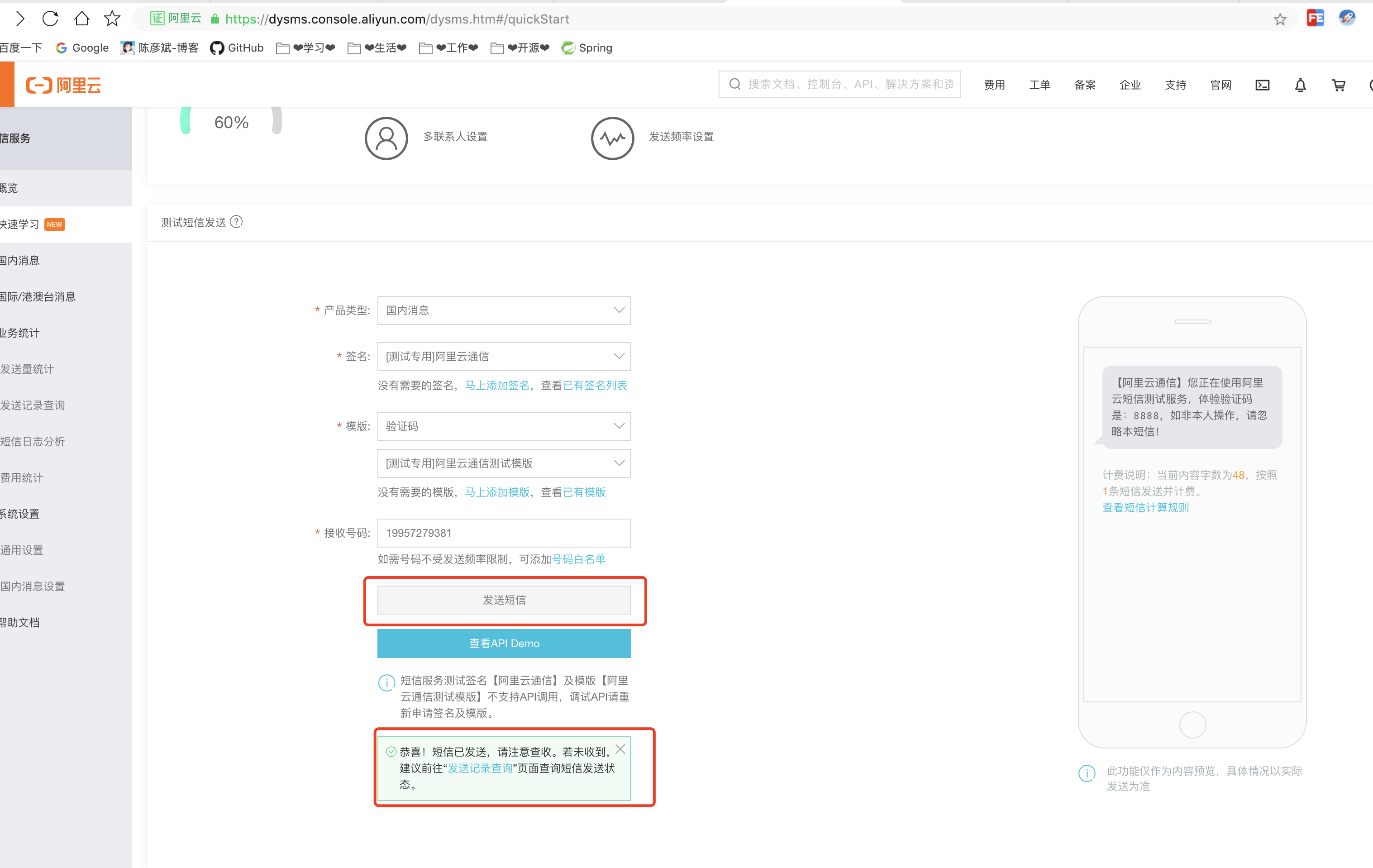Open 支持 top menu
Viewport: 1373px width, 868px height.
coord(1175,85)
